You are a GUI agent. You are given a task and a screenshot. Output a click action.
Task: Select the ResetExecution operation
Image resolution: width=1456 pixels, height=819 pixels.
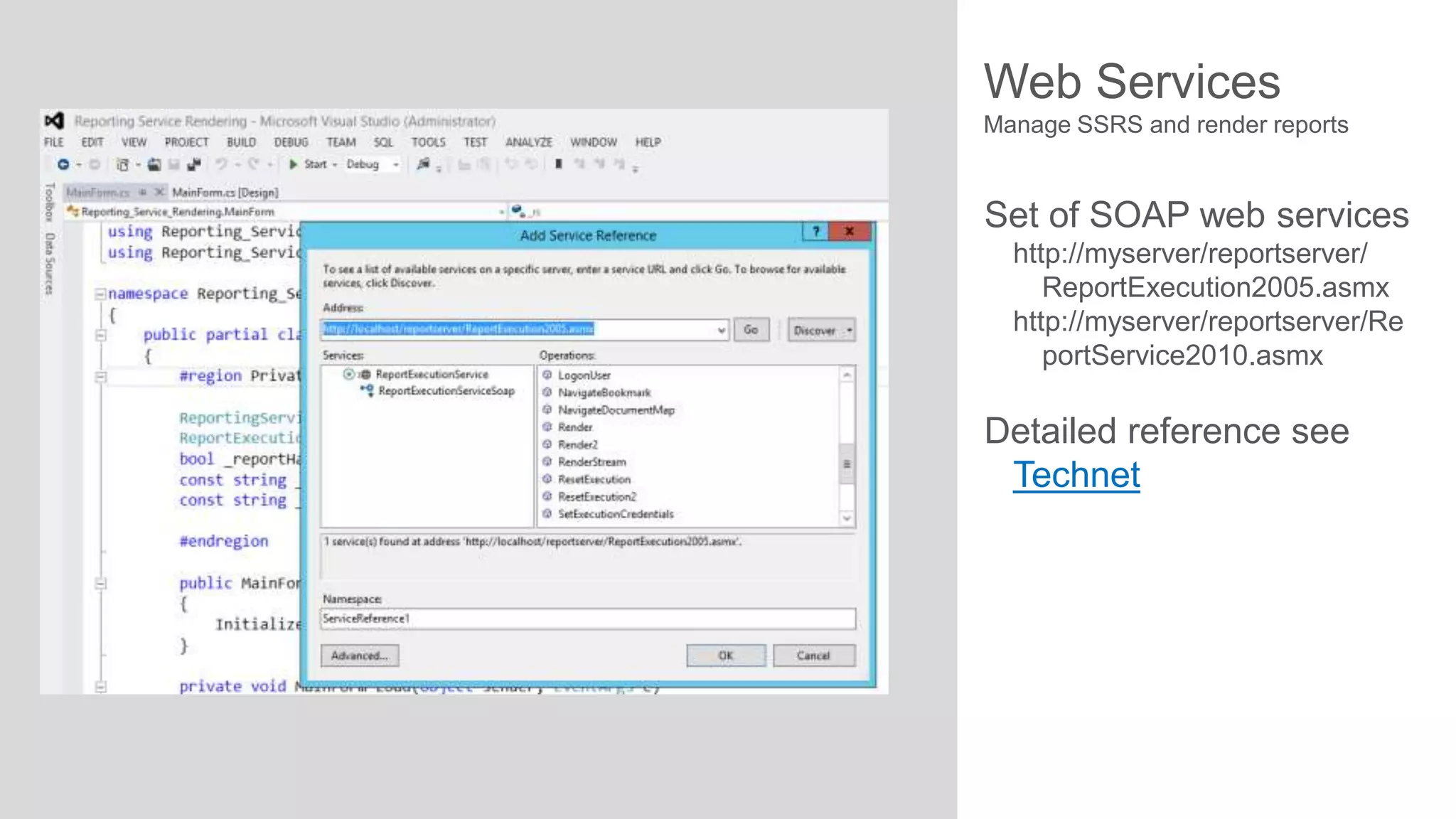[594, 479]
